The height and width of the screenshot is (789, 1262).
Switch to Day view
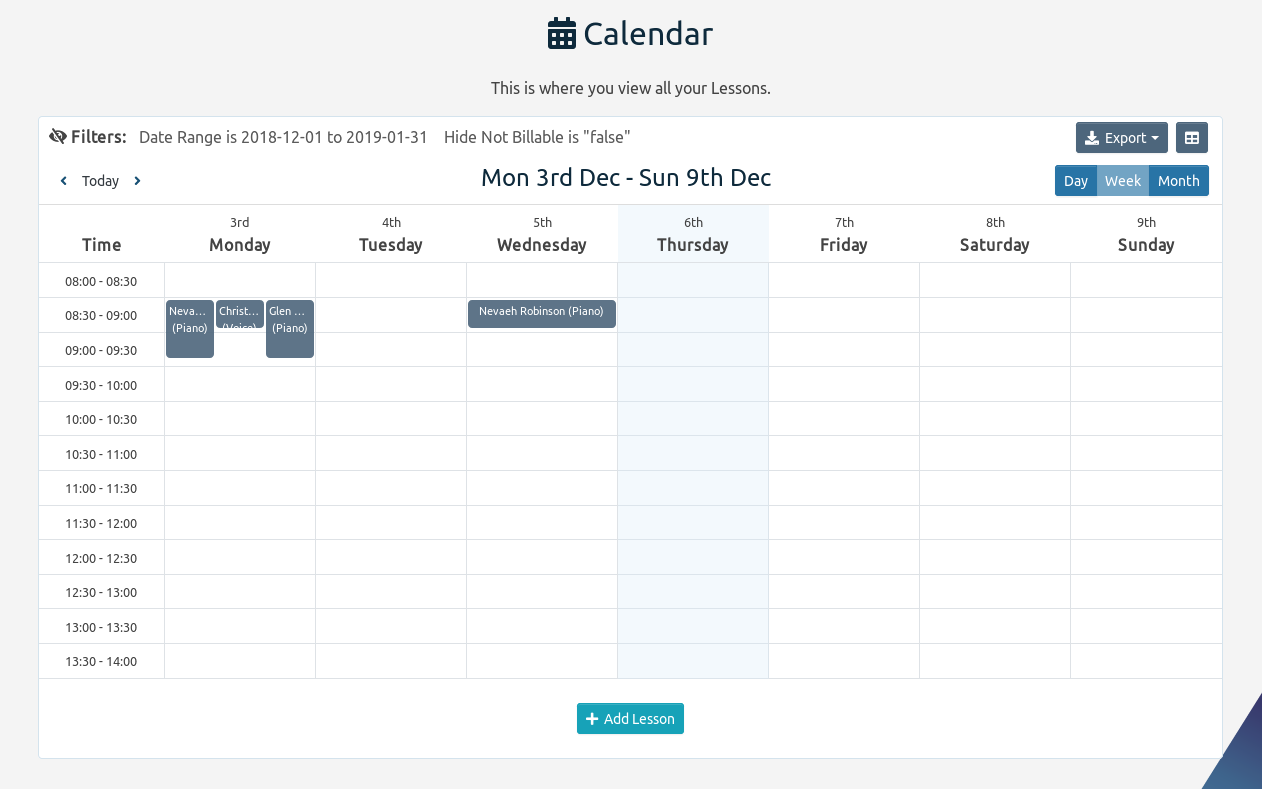(1075, 181)
